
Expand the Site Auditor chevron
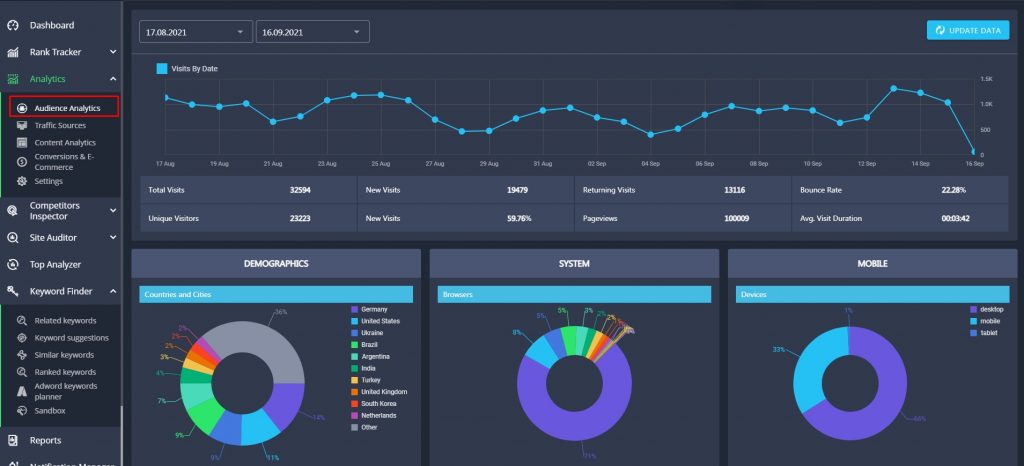113,238
